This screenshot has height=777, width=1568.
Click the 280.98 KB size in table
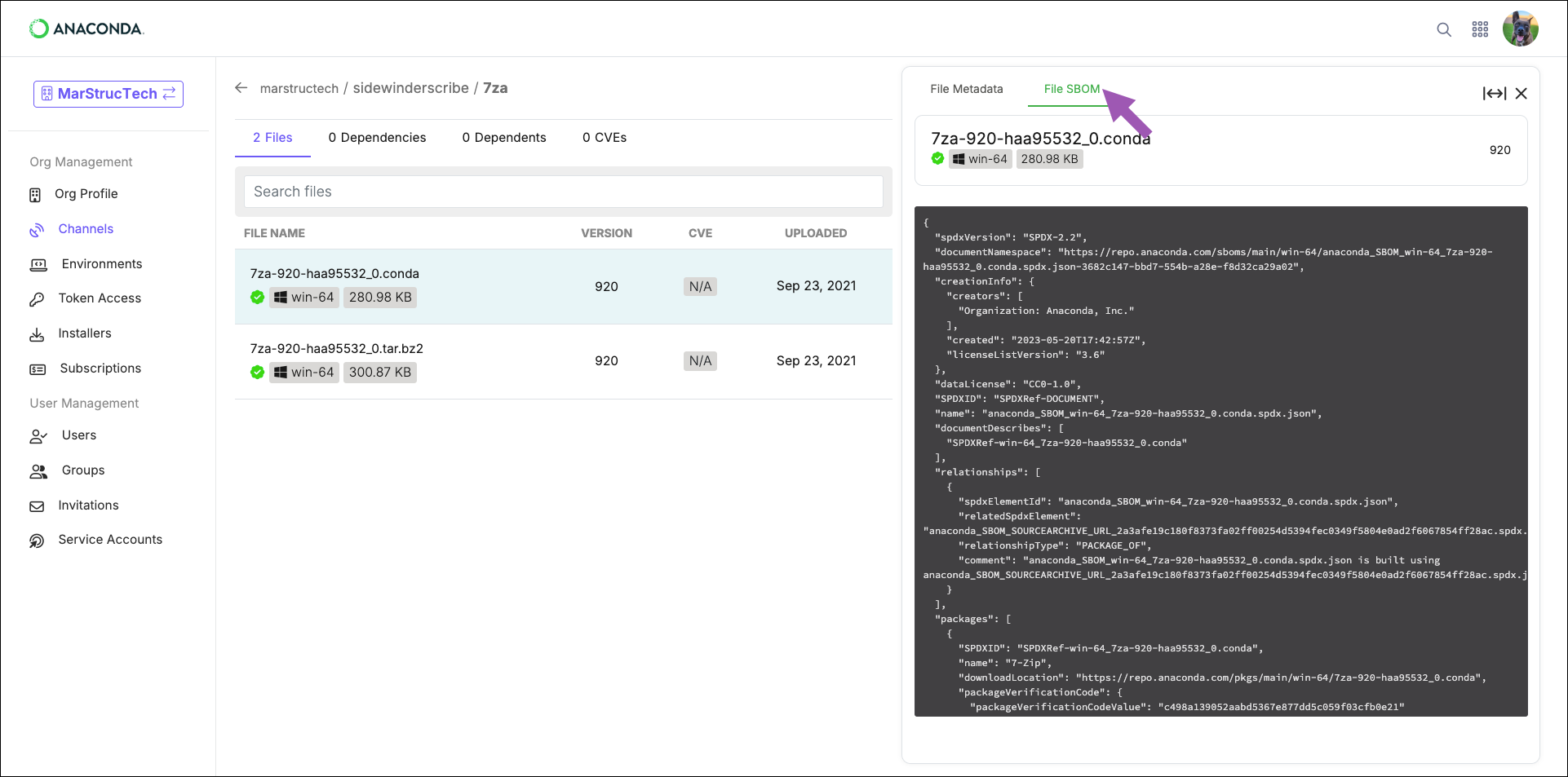[x=380, y=298]
